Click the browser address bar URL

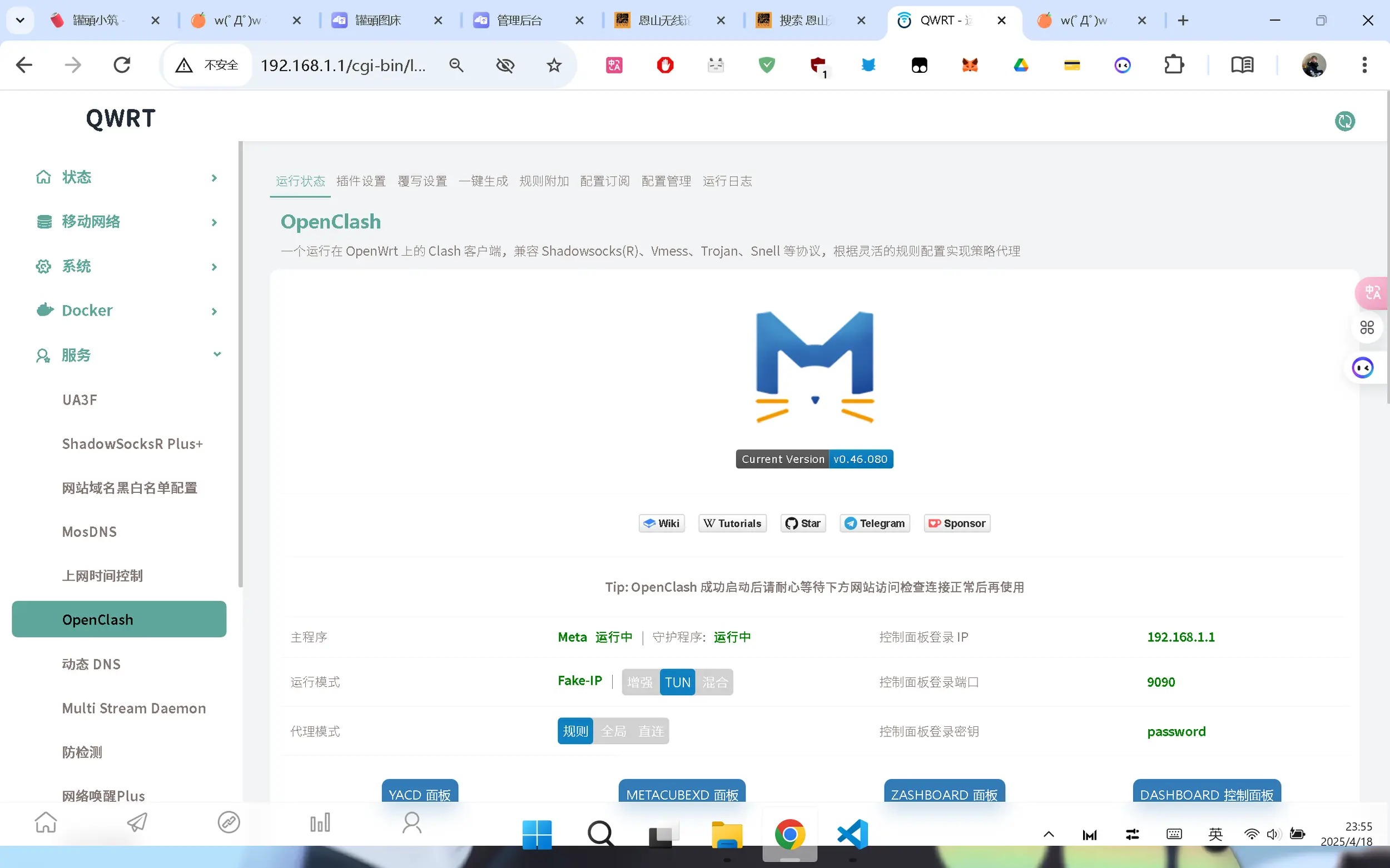point(343,65)
